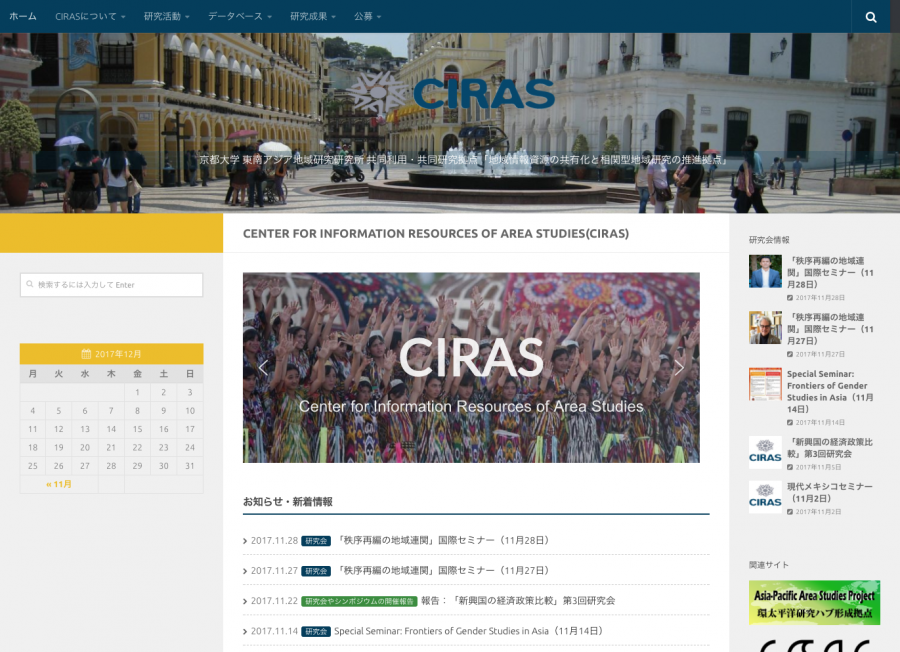Open Asia-Pacific Area Studies Project banner
Image resolution: width=900 pixels, height=652 pixels.
(x=814, y=602)
